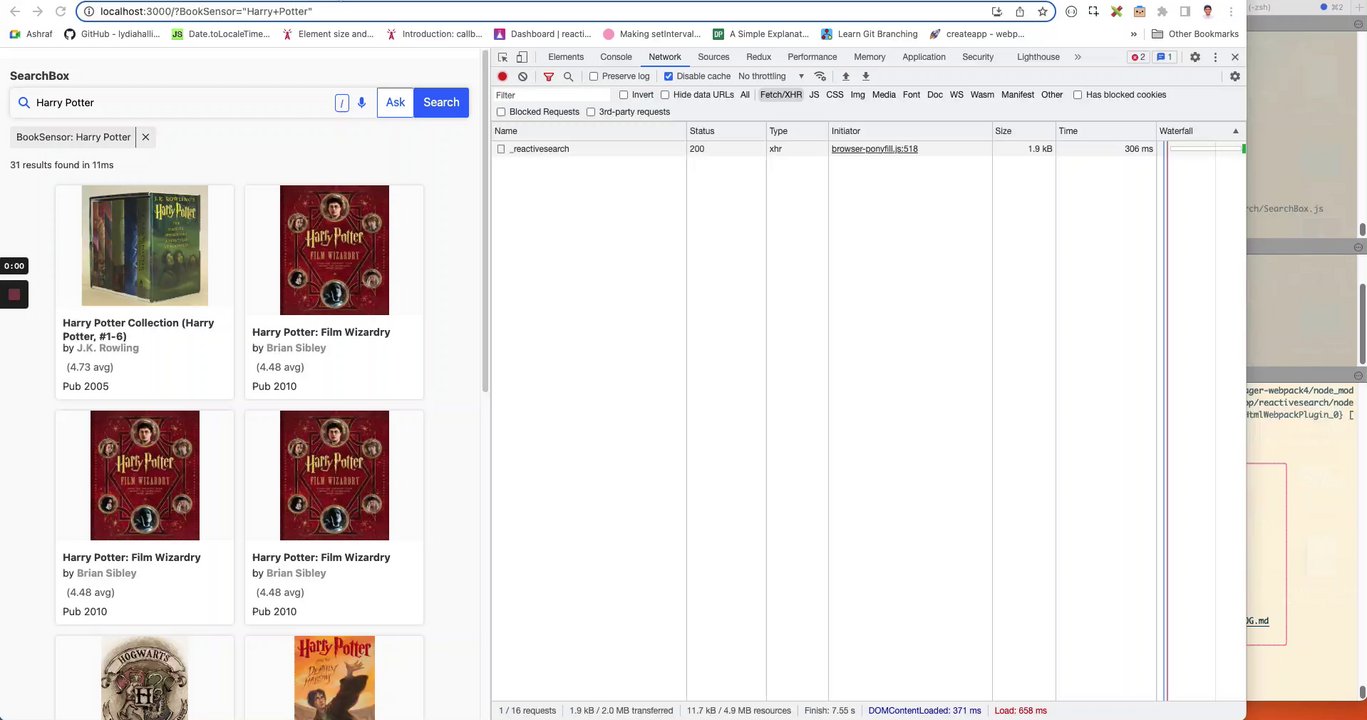Open Learn Git Branching bookmark

pos(869,34)
